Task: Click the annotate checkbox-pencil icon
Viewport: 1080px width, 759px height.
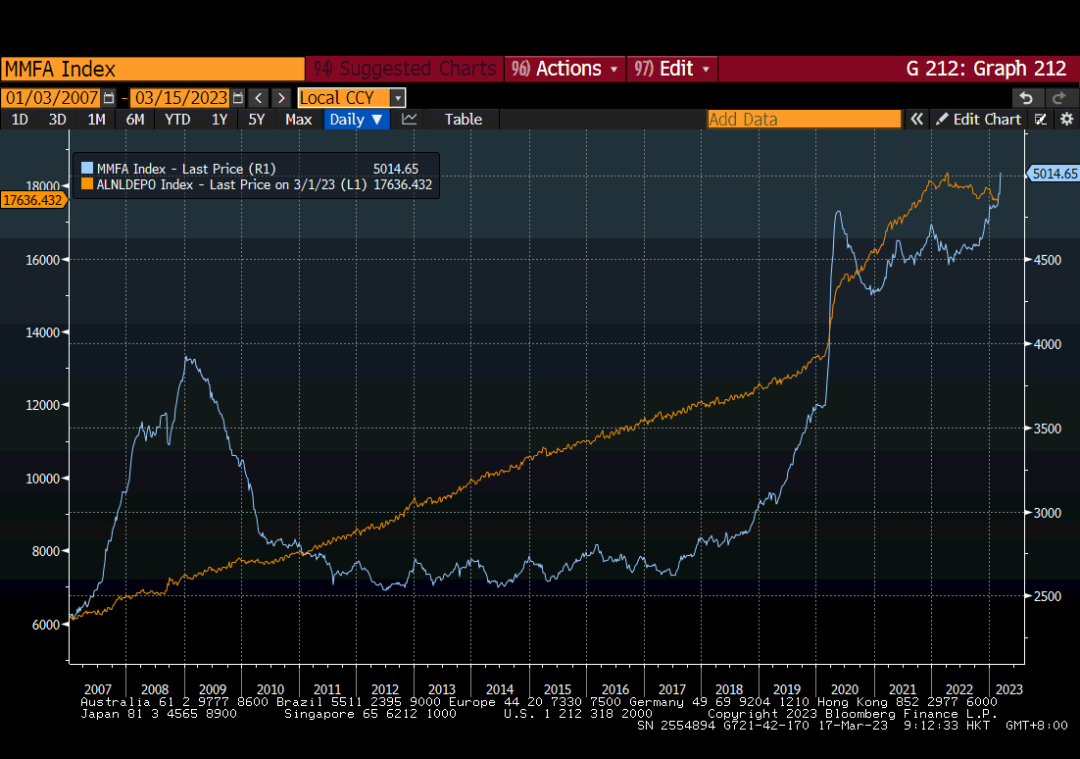Action: 1041,119
